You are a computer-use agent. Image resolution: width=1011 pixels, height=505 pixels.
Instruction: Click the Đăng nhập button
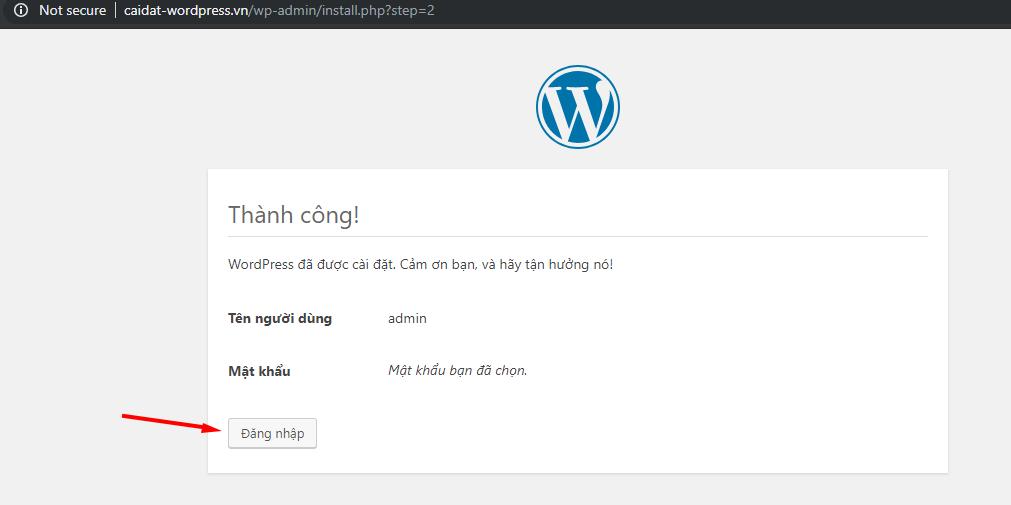pyautogui.click(x=272, y=433)
